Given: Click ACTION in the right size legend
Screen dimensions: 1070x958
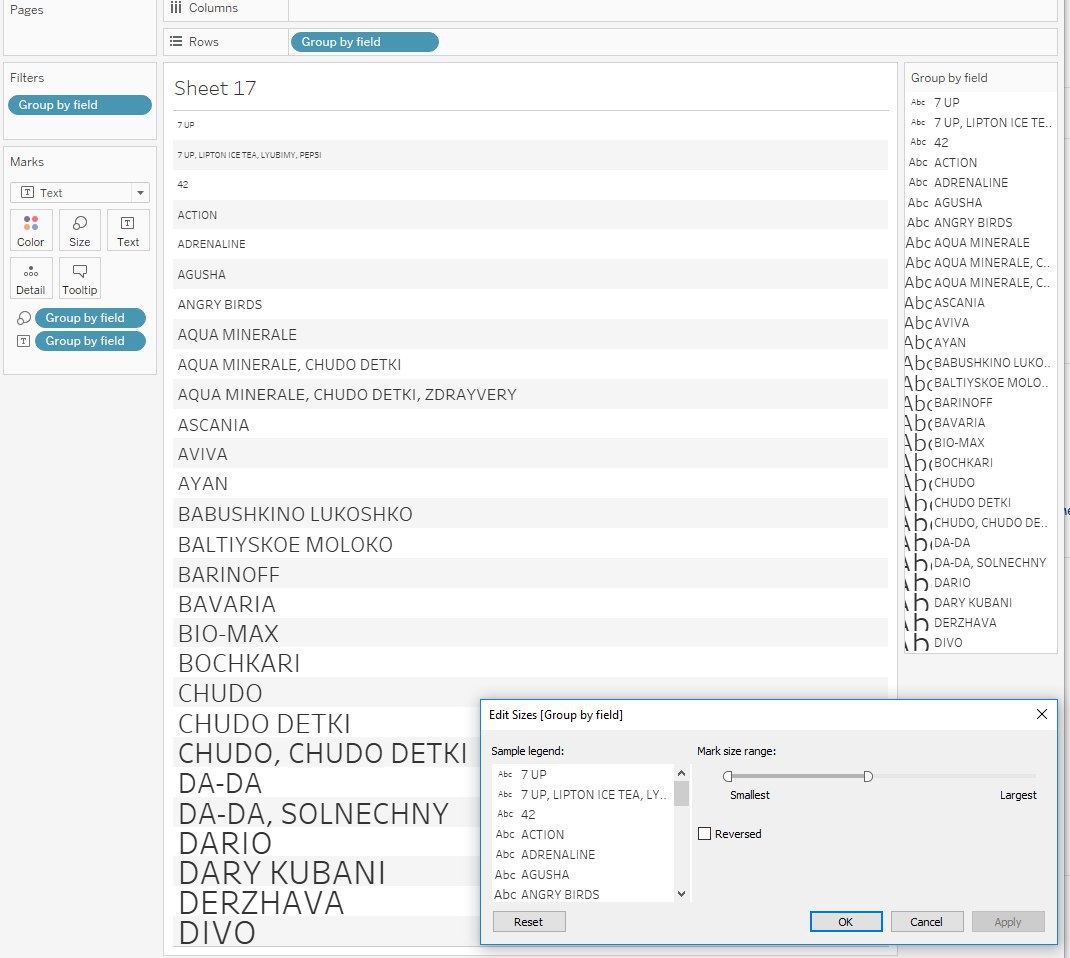Looking at the screenshot, I should coord(955,162).
